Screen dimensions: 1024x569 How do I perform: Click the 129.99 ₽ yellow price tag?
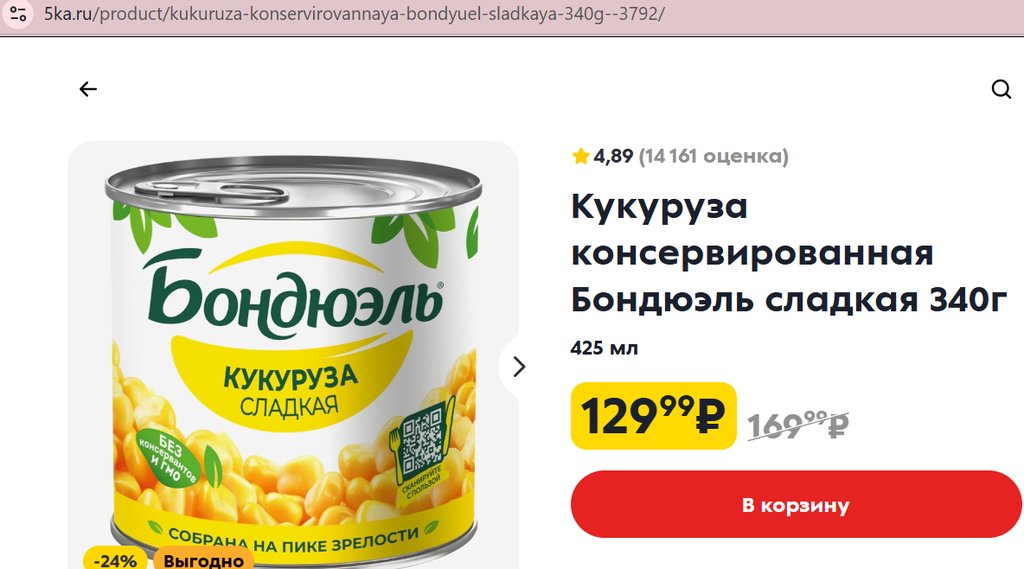(654, 416)
